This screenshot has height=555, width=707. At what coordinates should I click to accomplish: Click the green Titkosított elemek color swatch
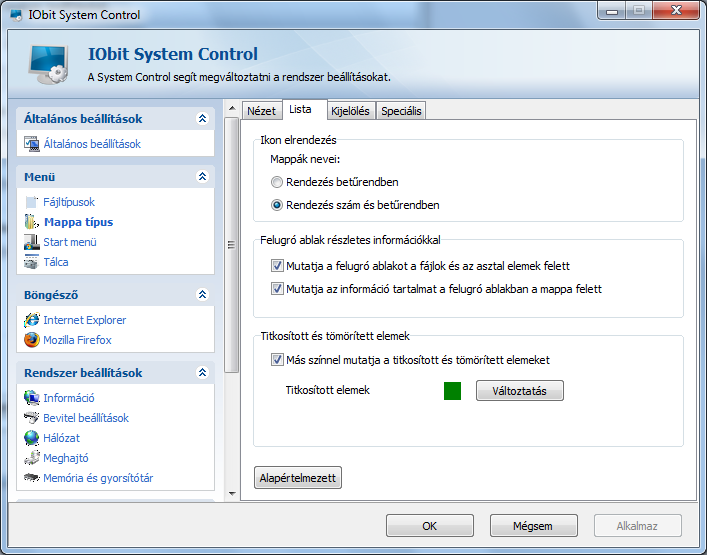click(x=452, y=391)
